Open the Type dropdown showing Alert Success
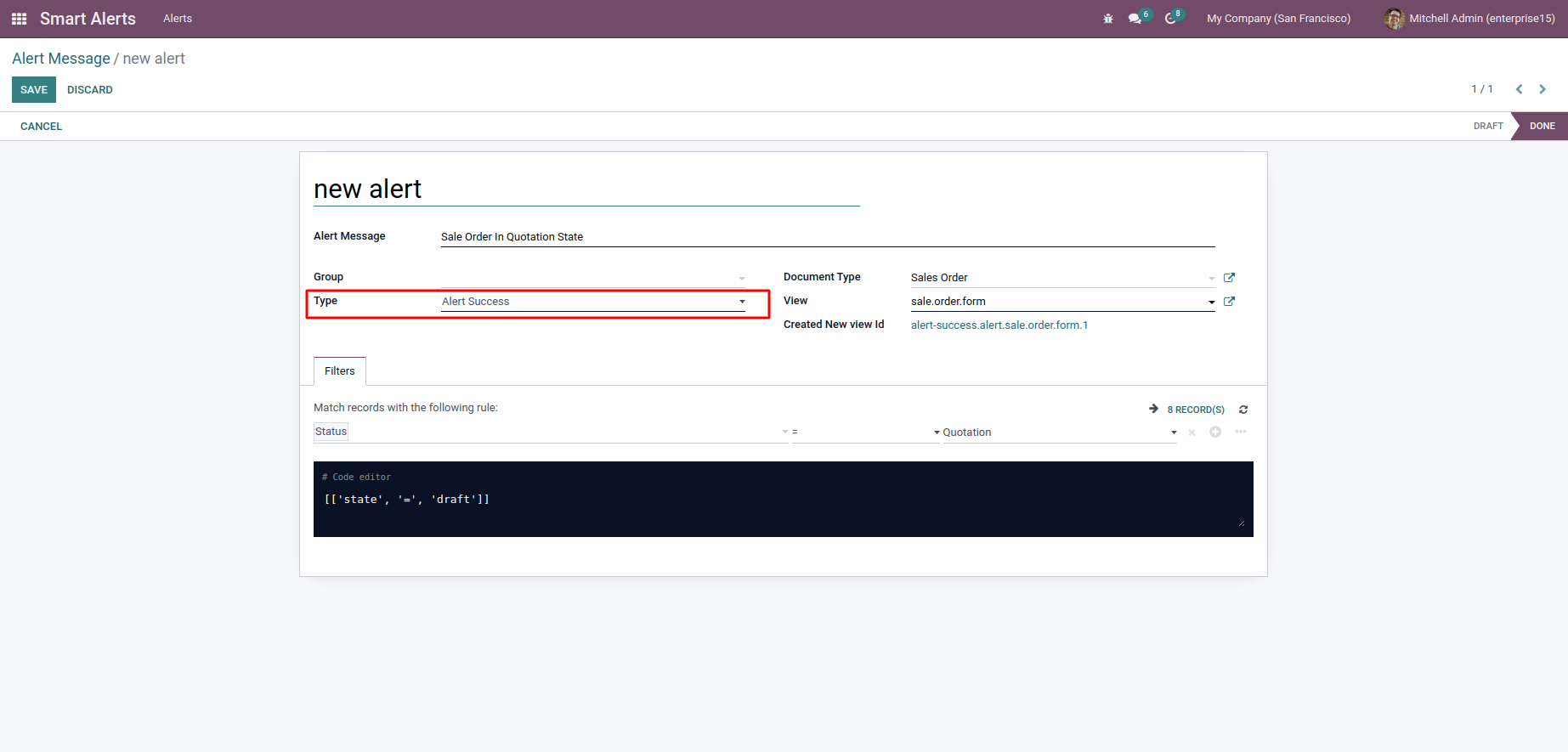 click(x=593, y=302)
